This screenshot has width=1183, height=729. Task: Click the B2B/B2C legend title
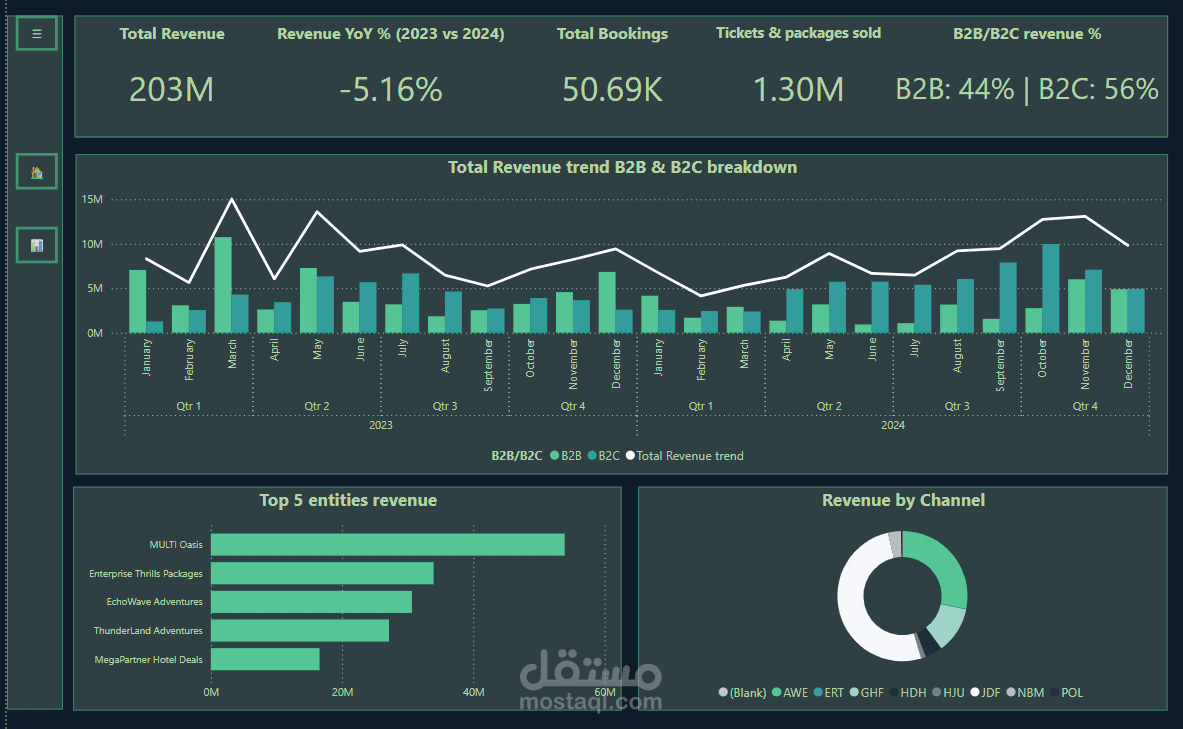click(x=517, y=456)
